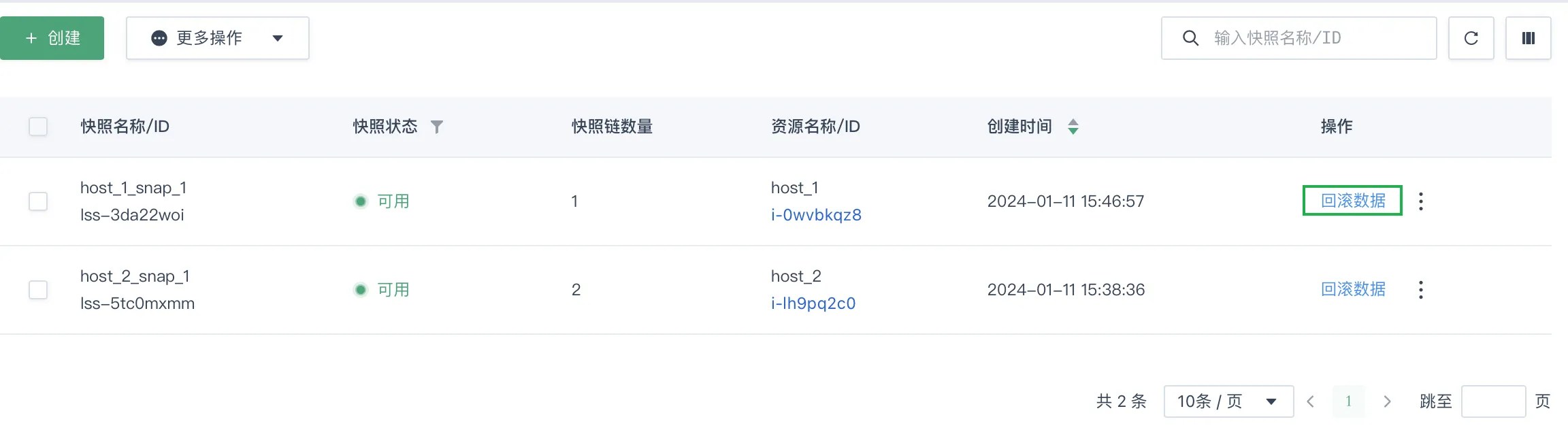The height and width of the screenshot is (445, 1568).
Task: Open more actions for host_2_snap_1
Action: (x=1420, y=290)
